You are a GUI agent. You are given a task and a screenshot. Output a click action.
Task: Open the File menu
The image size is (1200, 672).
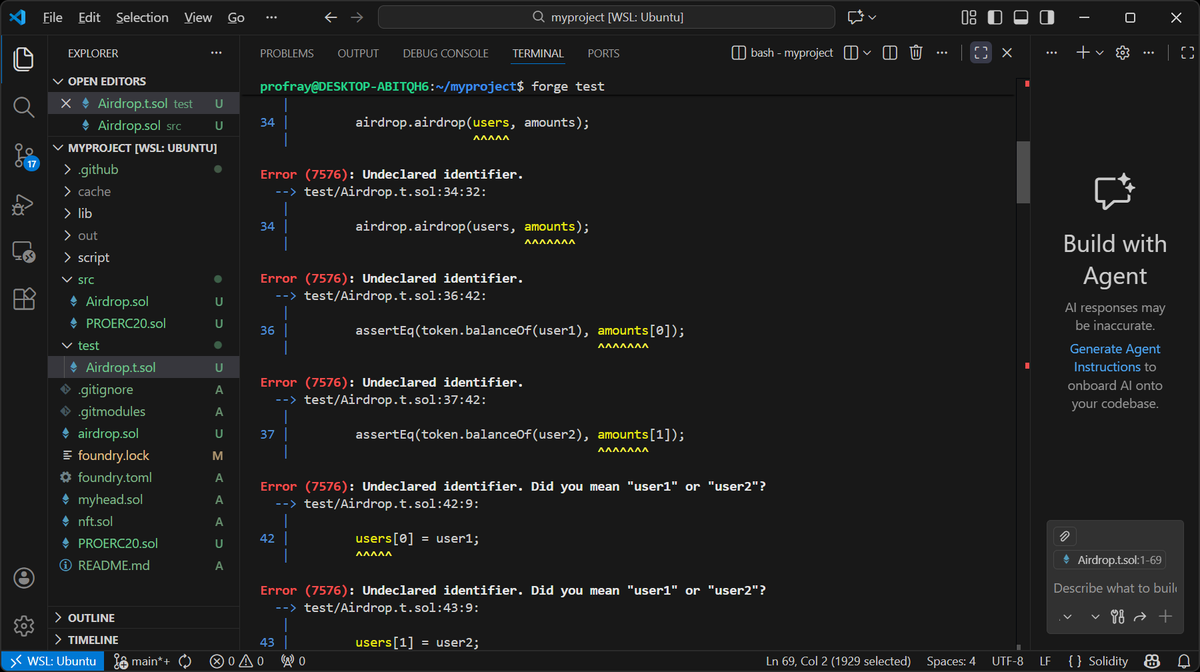53,17
